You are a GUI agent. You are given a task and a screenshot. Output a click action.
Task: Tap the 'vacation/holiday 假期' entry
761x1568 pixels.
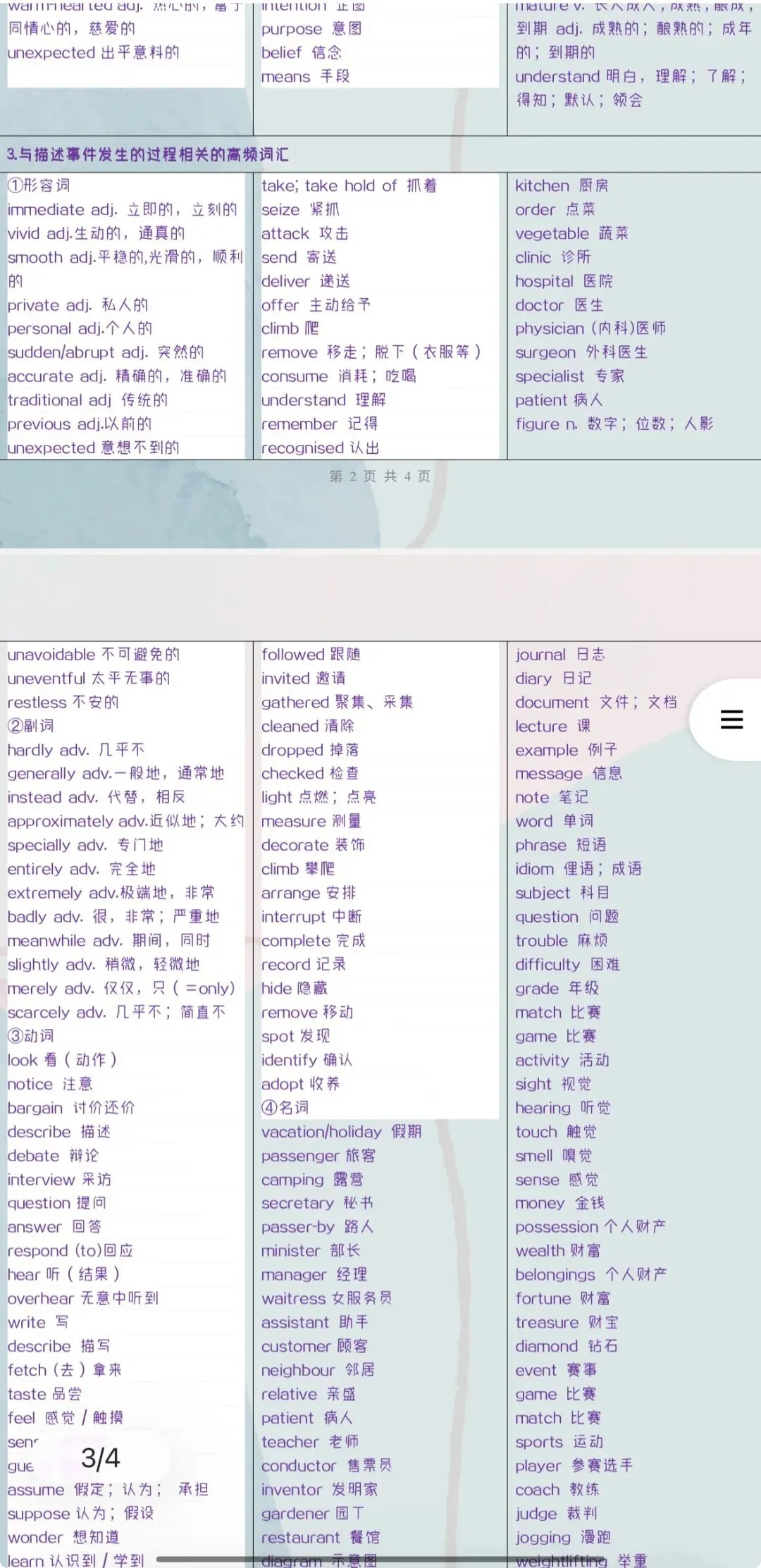(x=342, y=1132)
